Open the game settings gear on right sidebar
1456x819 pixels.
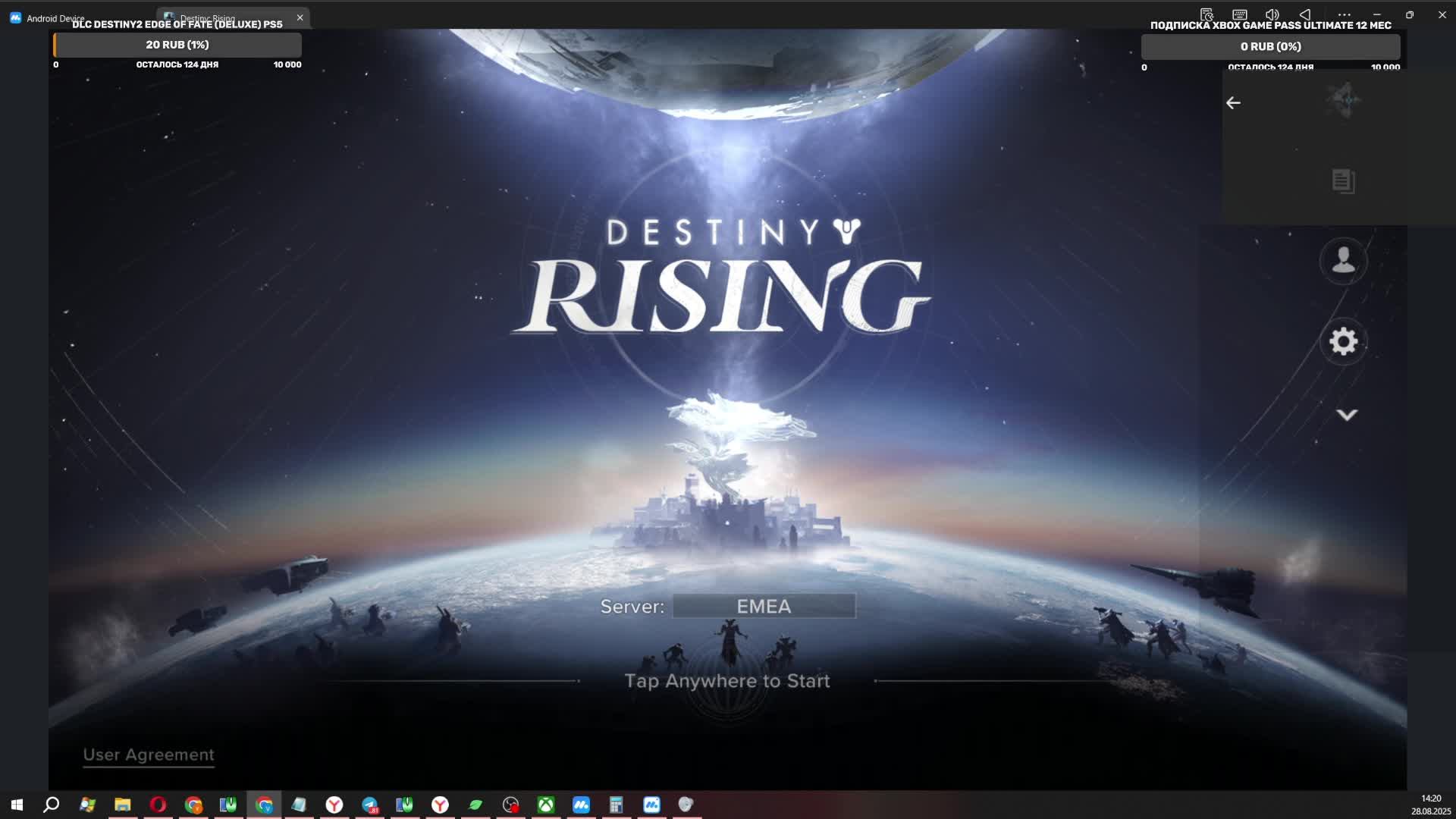(x=1343, y=341)
